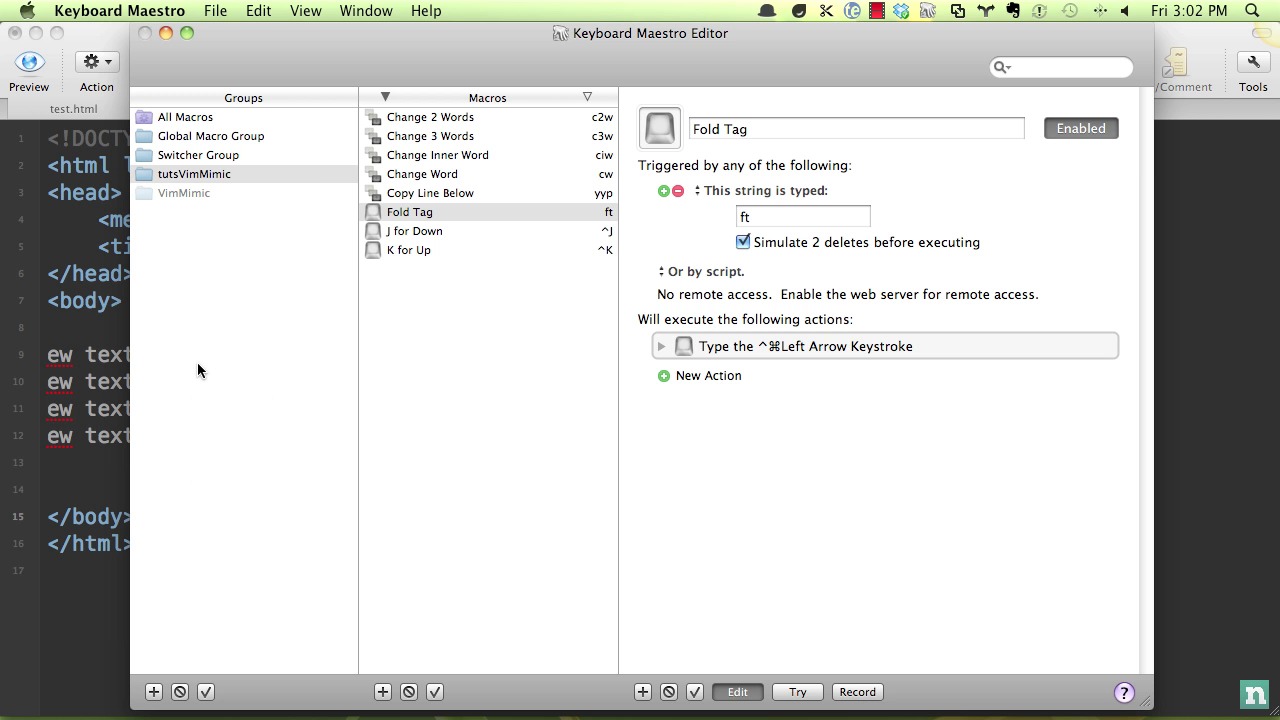Click the clock showing Fri 3:02 PM

(1189, 11)
